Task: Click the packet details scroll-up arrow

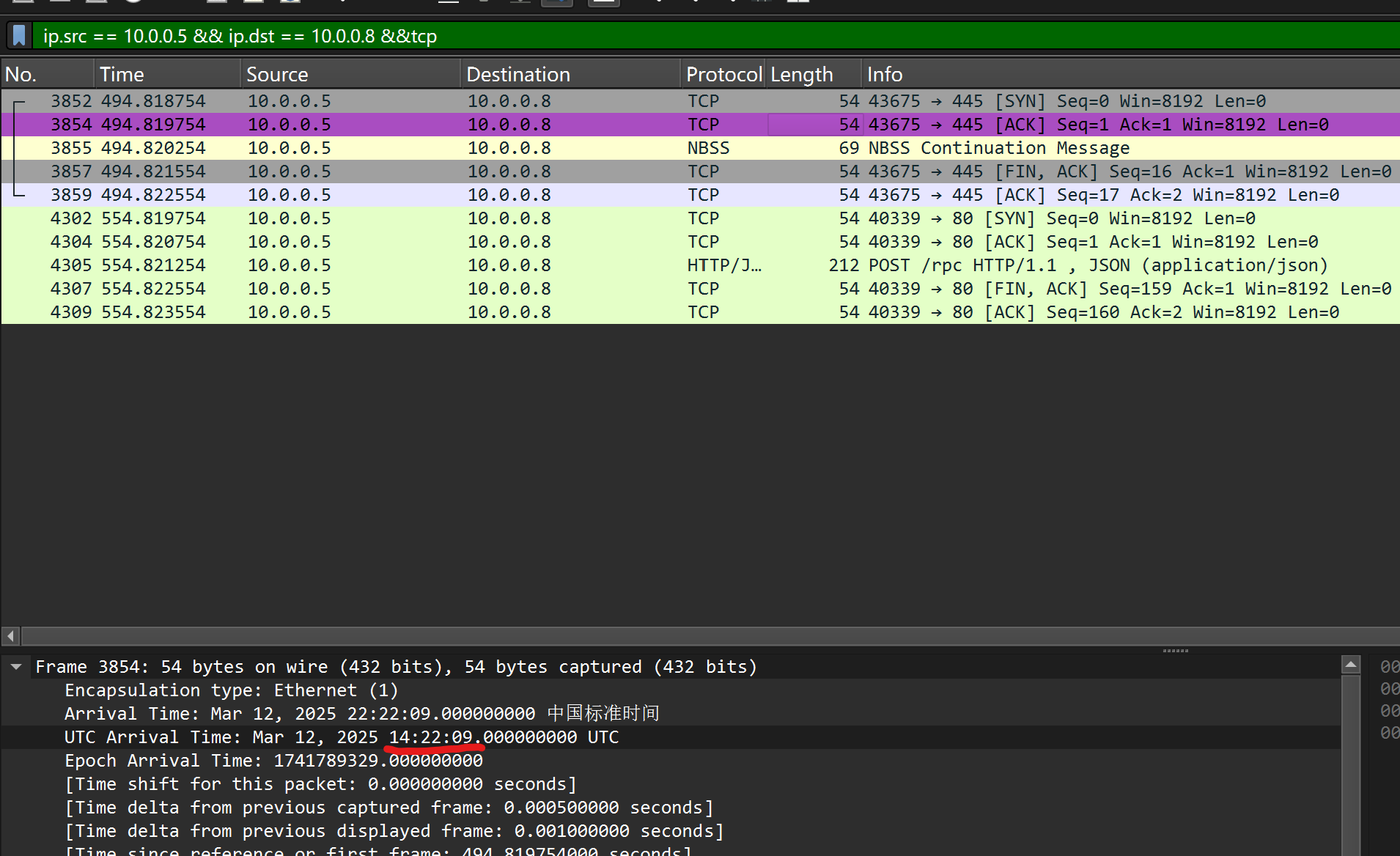Action: tap(1350, 665)
